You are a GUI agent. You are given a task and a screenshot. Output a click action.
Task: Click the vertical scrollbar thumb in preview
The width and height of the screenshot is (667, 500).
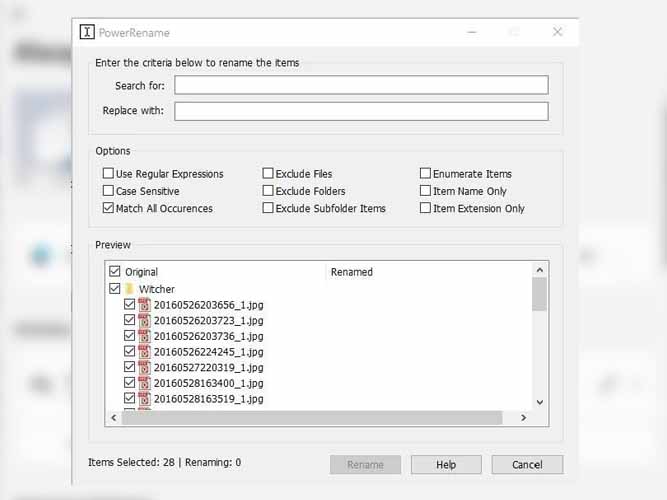(539, 294)
